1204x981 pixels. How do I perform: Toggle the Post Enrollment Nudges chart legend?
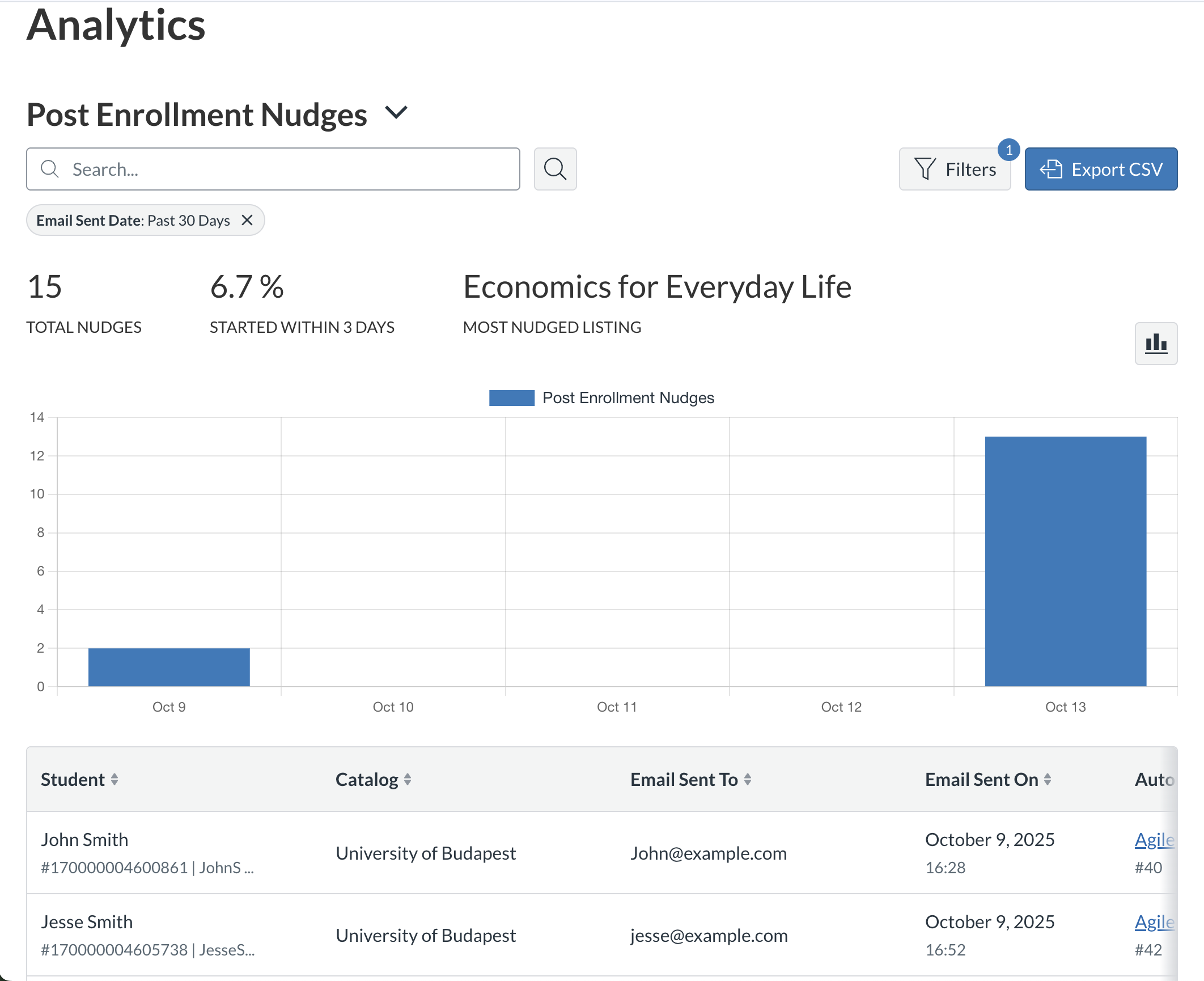pyautogui.click(x=601, y=398)
